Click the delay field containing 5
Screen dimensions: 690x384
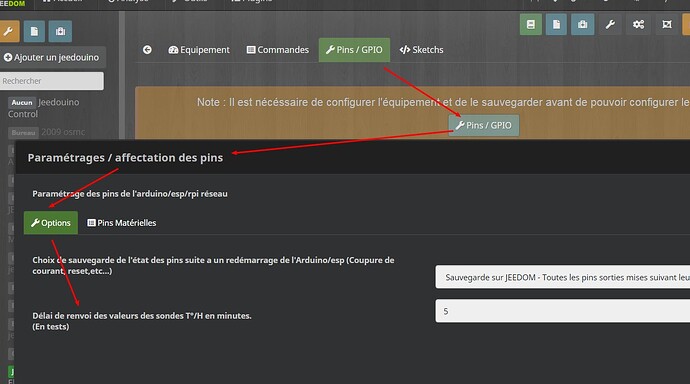[562, 311]
